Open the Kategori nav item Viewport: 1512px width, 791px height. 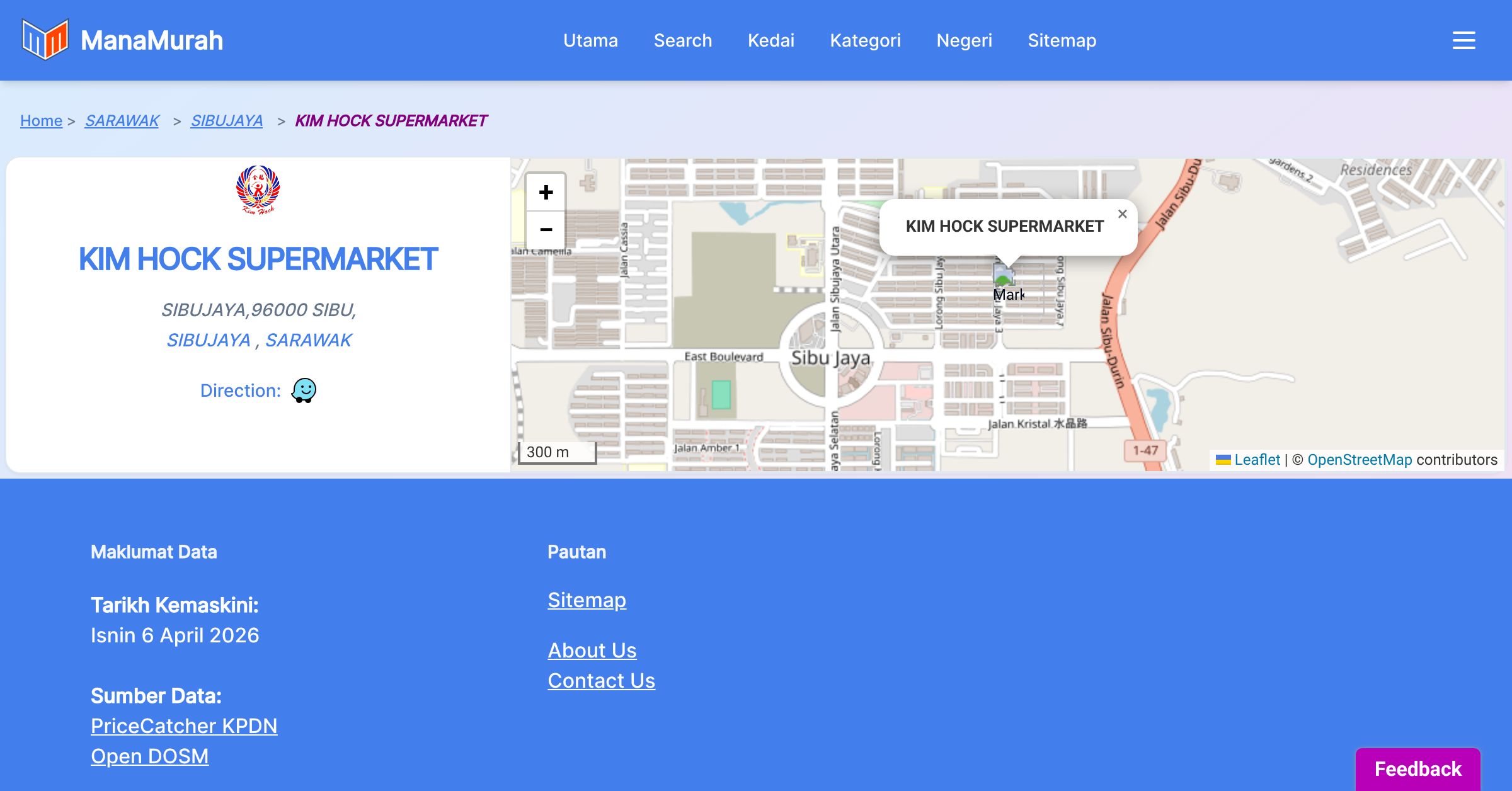tap(865, 40)
